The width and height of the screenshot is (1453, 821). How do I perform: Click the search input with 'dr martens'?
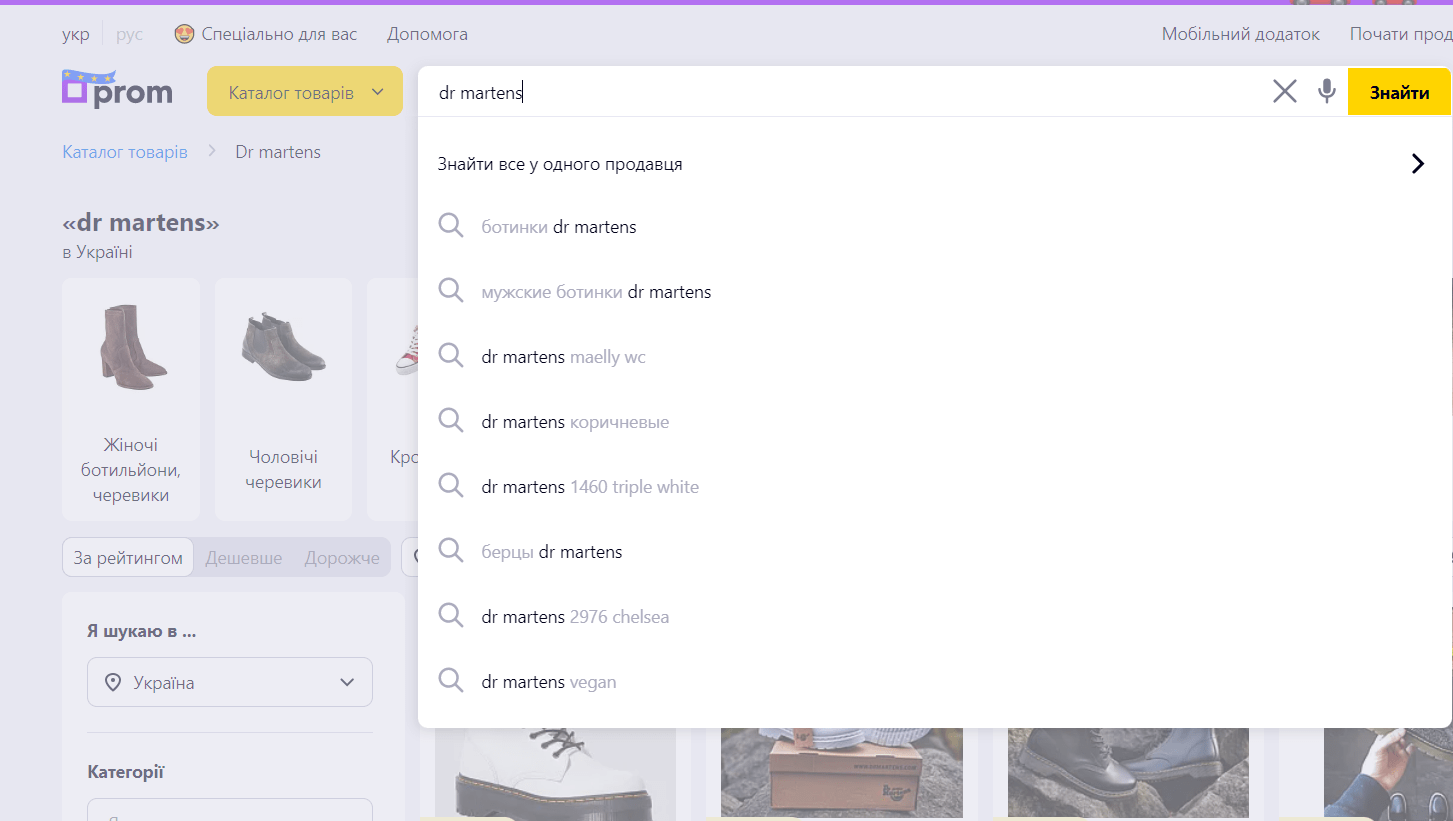click(x=840, y=92)
